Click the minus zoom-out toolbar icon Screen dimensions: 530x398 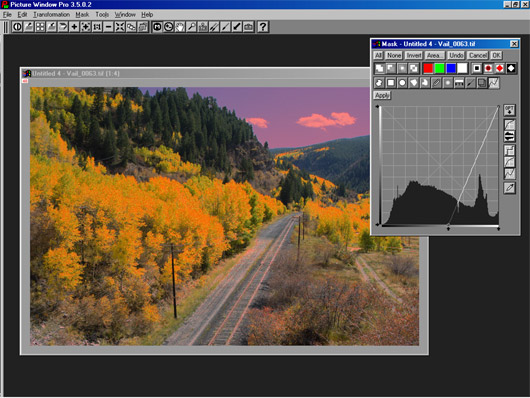pyautogui.click(x=108, y=27)
